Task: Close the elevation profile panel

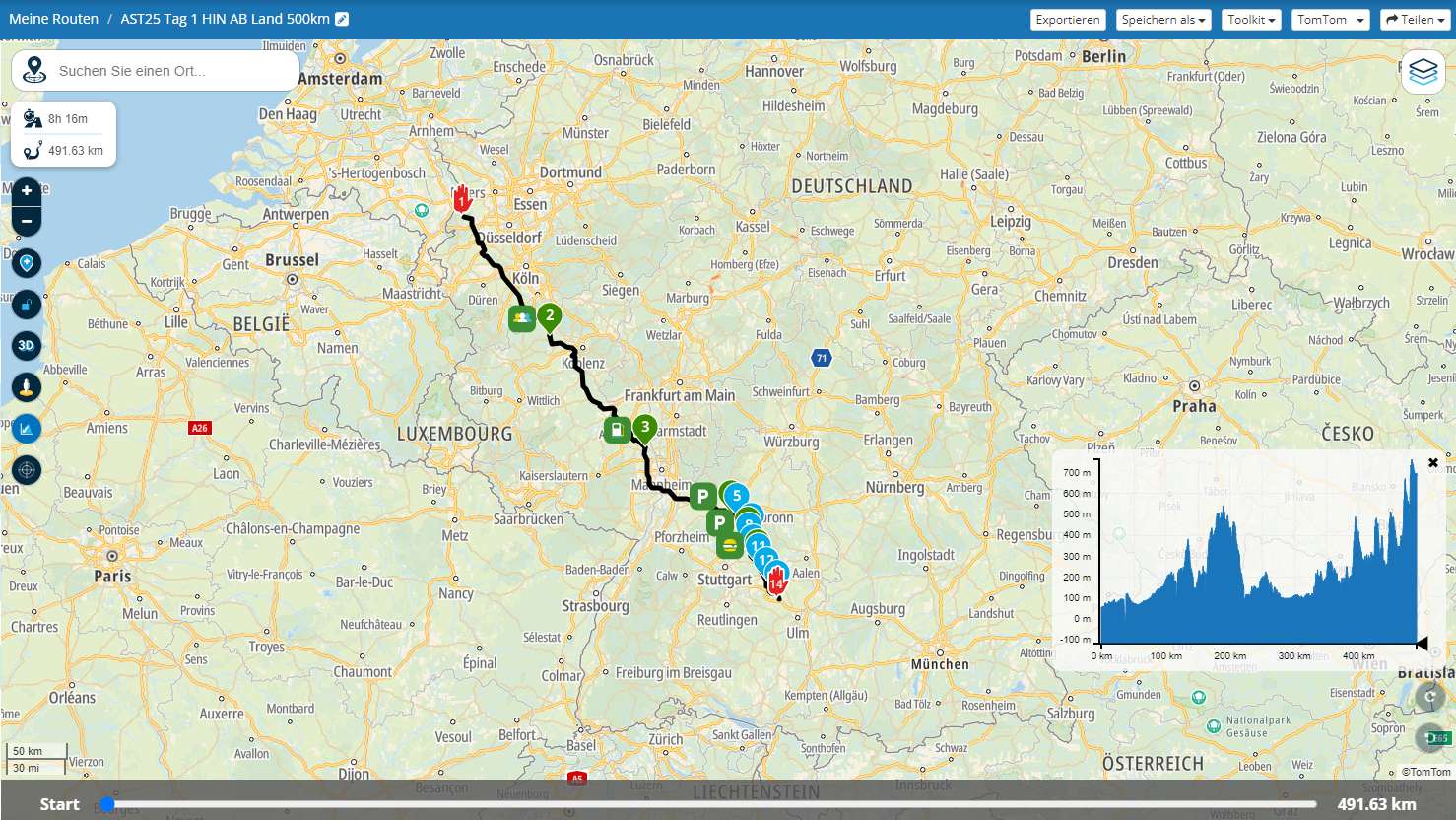Action: 1433,462
